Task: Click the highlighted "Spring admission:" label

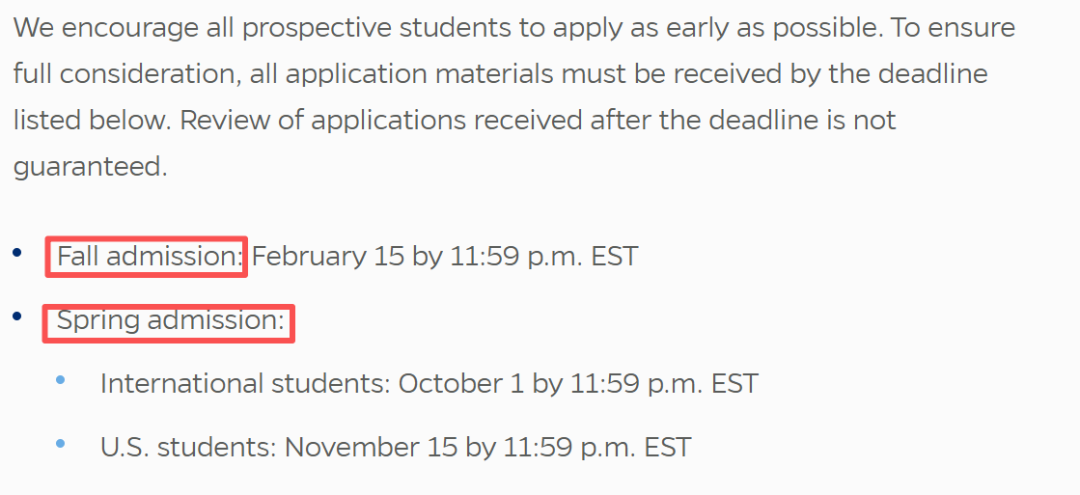Action: [x=168, y=321]
